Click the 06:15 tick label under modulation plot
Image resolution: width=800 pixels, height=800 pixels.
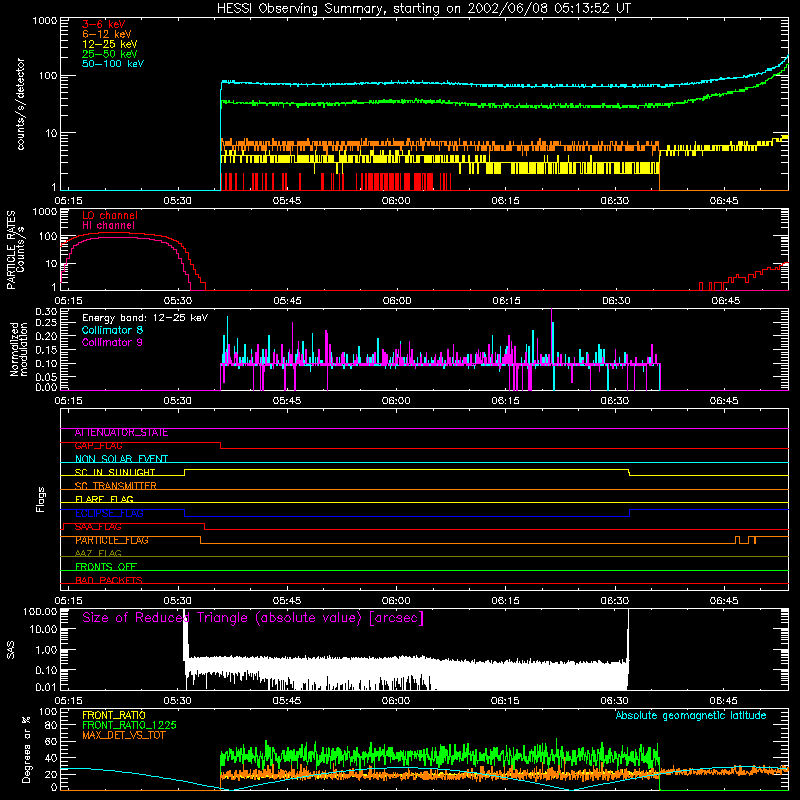(506, 401)
